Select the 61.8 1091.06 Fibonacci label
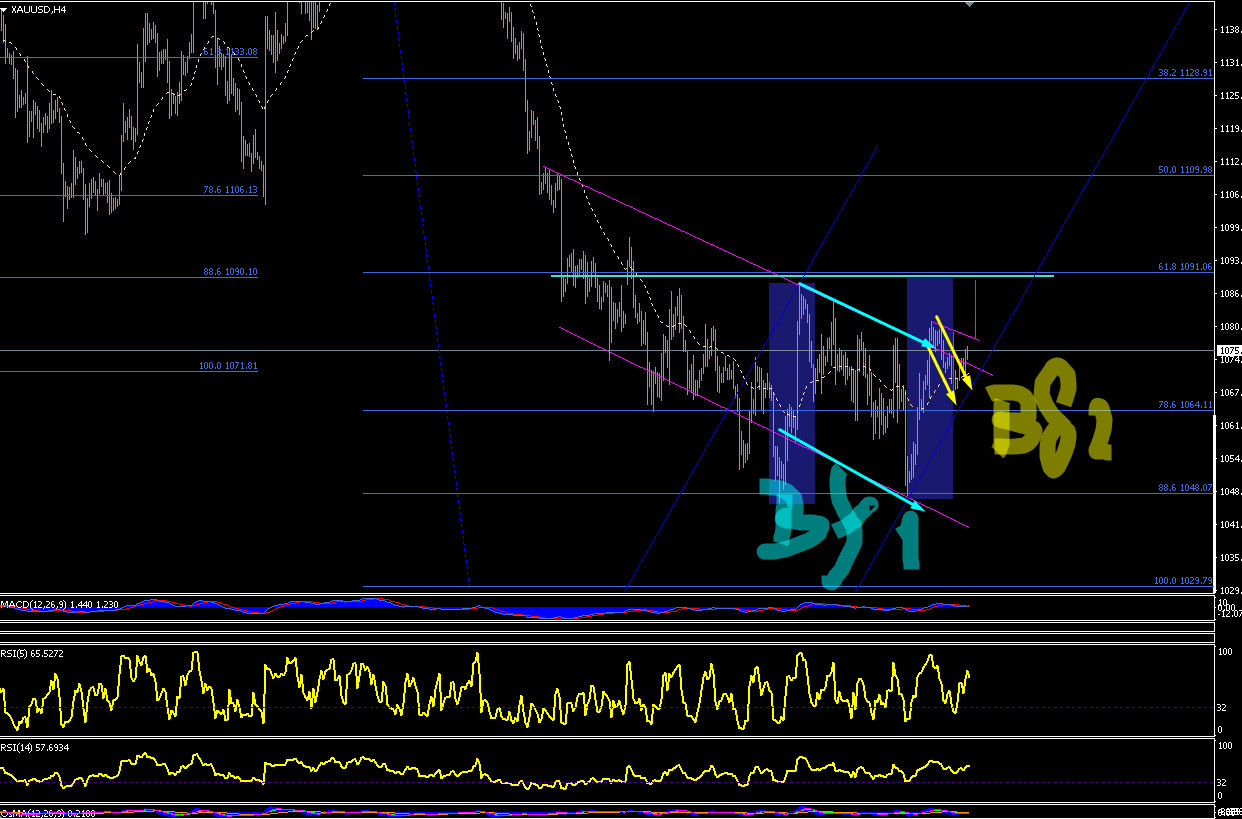Viewport: 1242px width, 819px height. [x=1185, y=267]
